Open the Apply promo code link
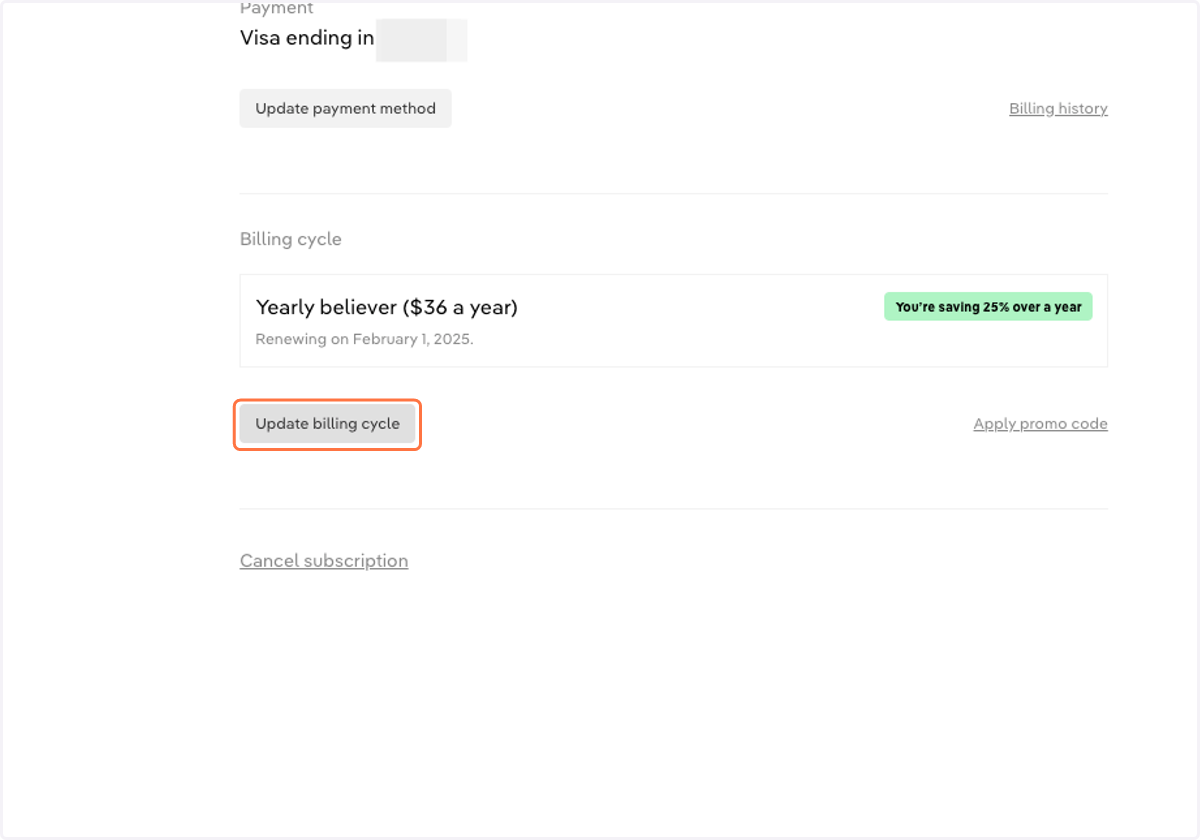Viewport: 1200px width, 840px height. [x=1040, y=424]
